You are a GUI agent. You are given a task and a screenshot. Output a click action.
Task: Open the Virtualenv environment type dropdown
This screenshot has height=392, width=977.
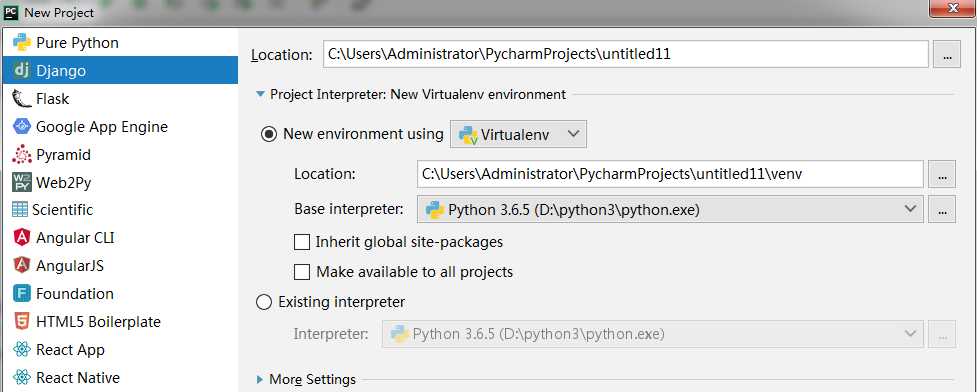coord(518,134)
